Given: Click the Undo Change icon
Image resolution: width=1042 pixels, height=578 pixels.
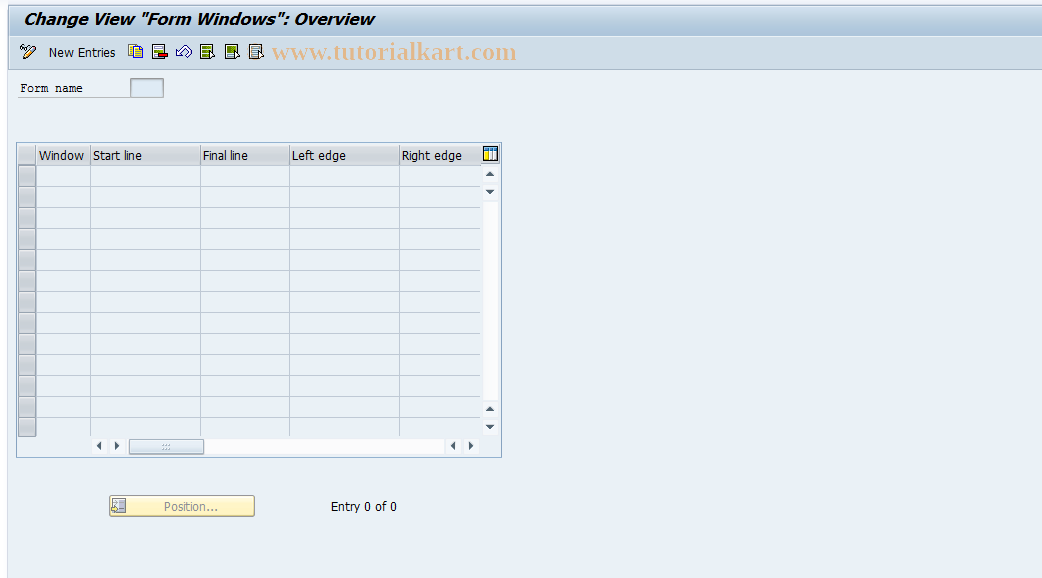Looking at the screenshot, I should [183, 52].
